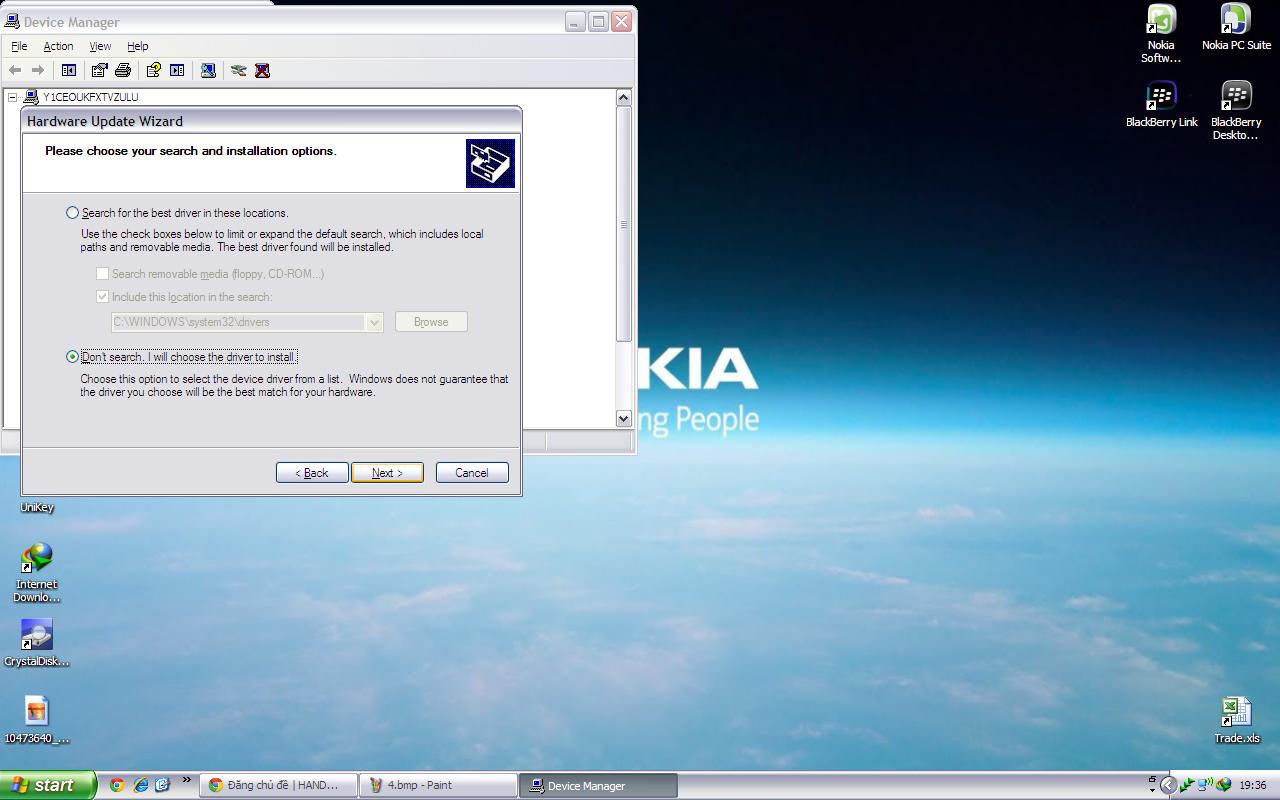Open the Action menu

click(x=58, y=46)
